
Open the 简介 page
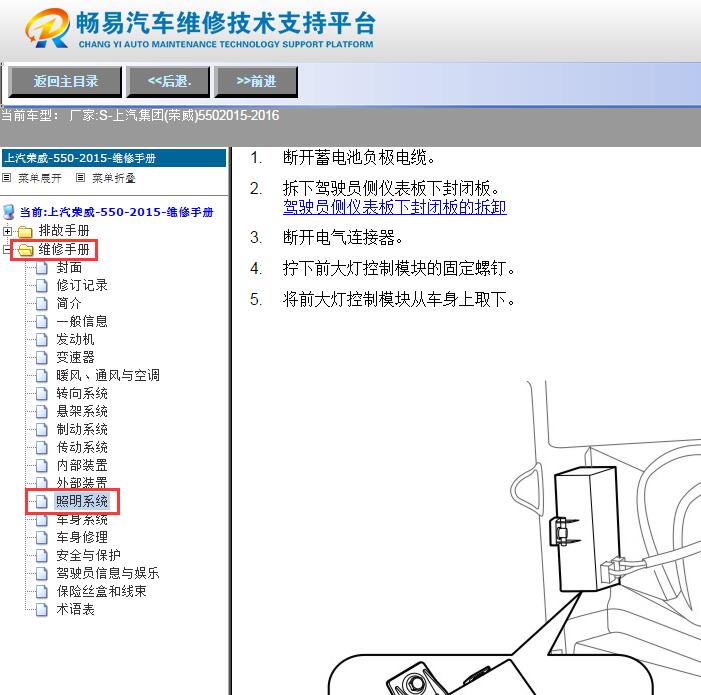(69, 303)
